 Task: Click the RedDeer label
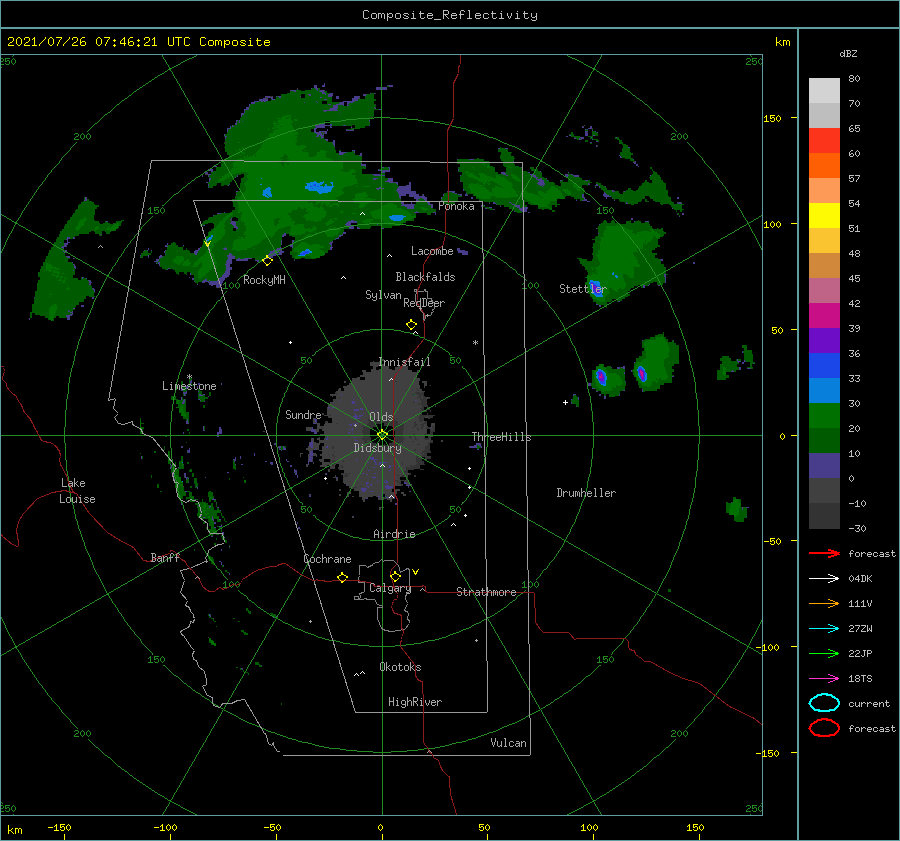point(424,303)
